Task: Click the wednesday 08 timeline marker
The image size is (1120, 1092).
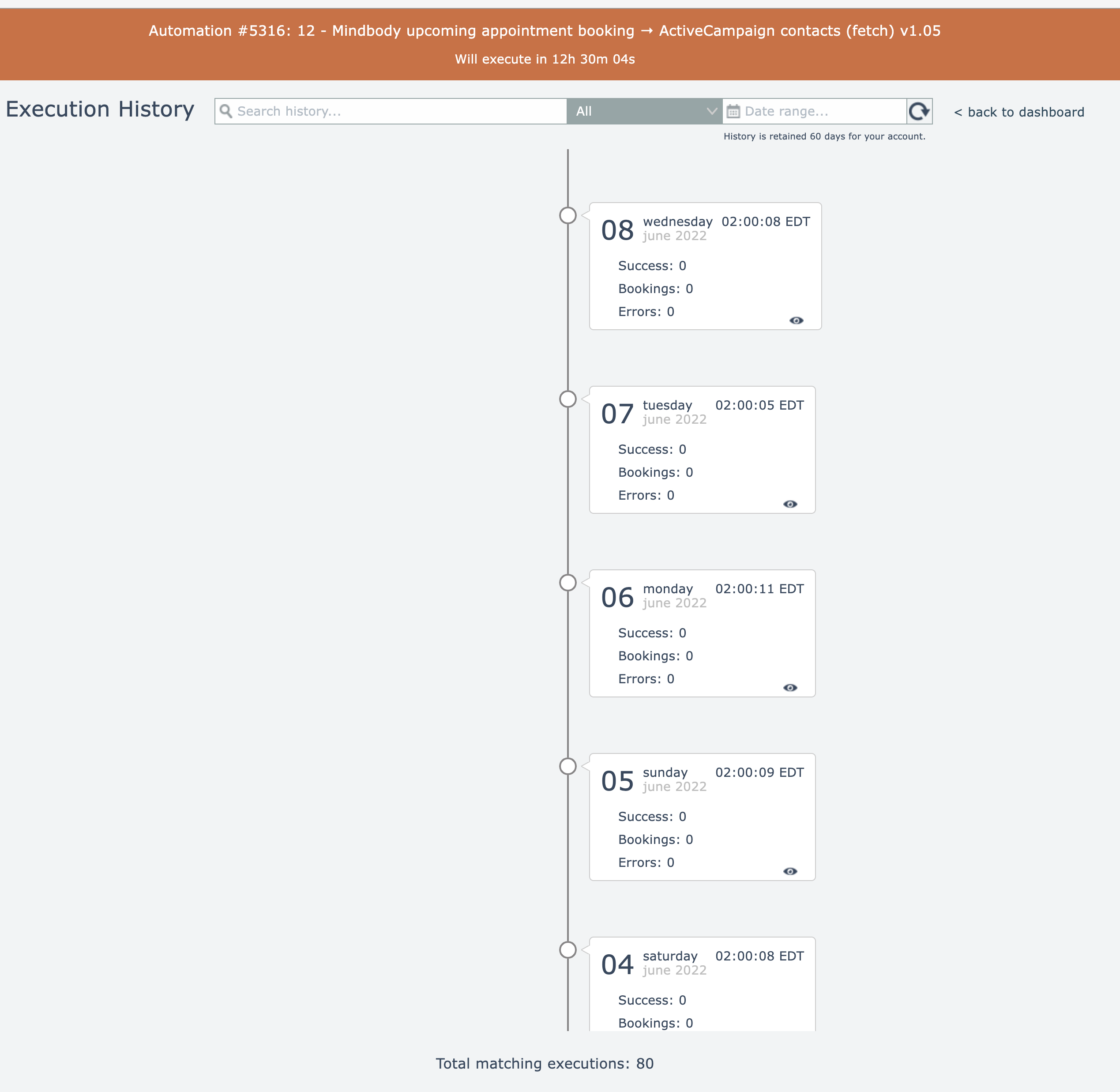Action: coord(568,216)
